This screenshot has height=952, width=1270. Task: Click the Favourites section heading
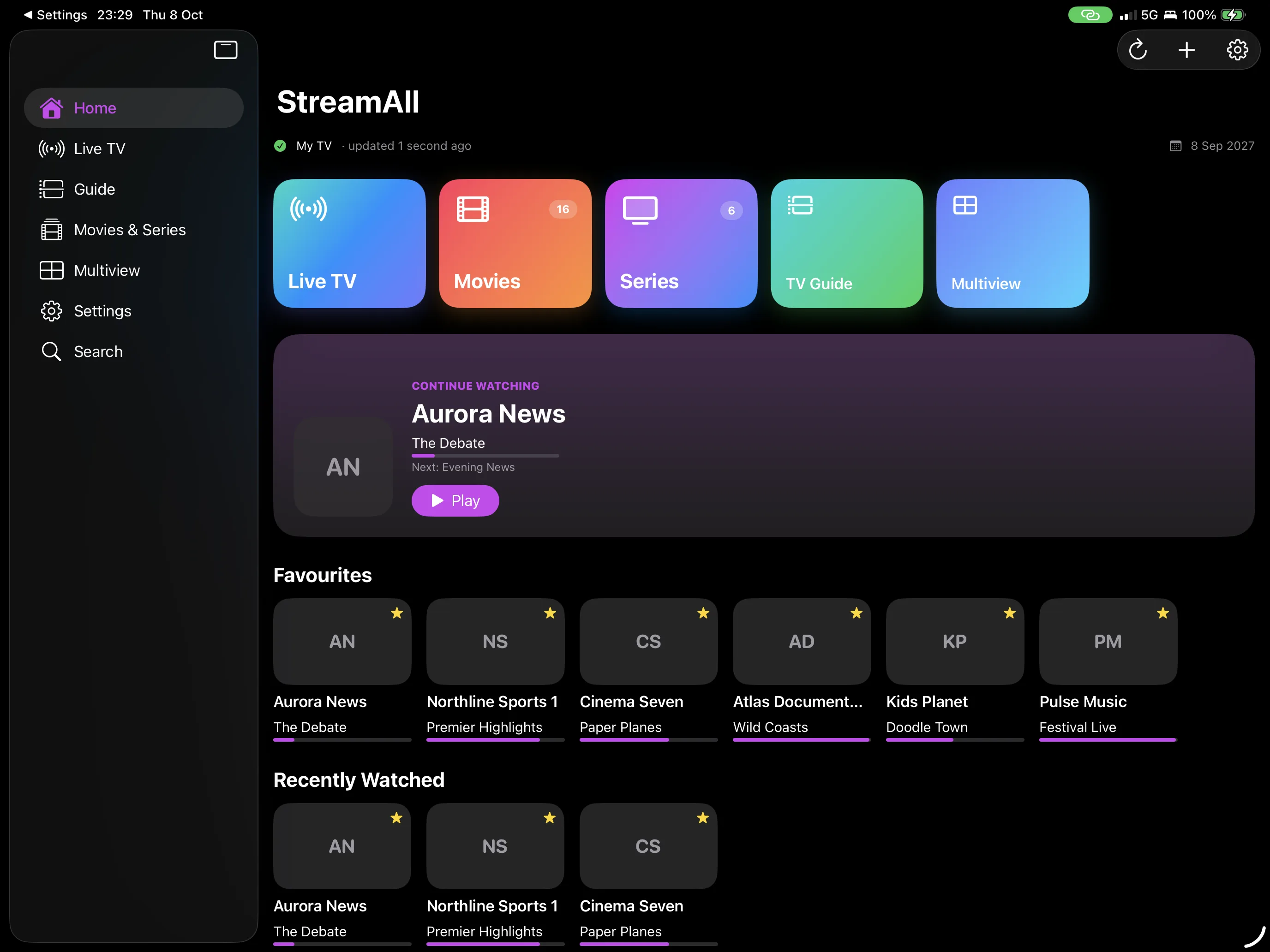coord(323,575)
